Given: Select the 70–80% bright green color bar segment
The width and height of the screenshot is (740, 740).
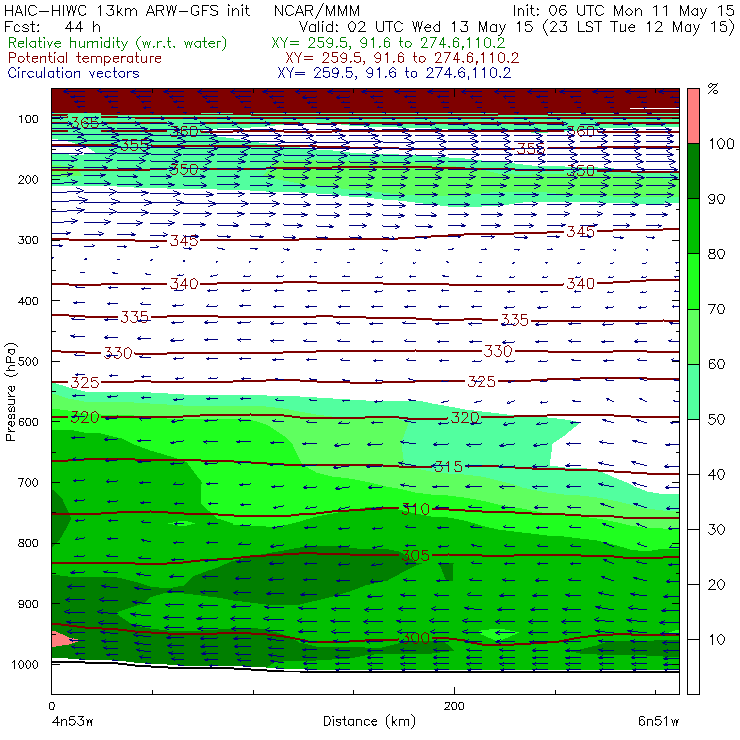Looking at the screenshot, I should [x=693, y=281].
